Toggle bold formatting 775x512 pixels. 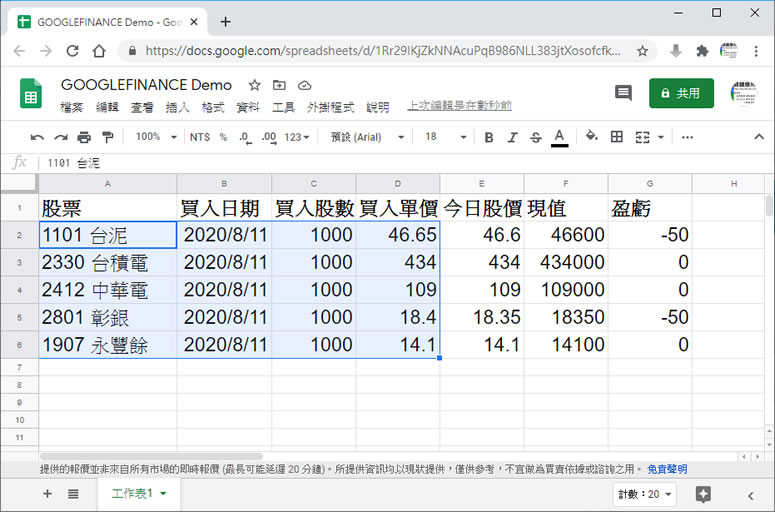(488, 137)
